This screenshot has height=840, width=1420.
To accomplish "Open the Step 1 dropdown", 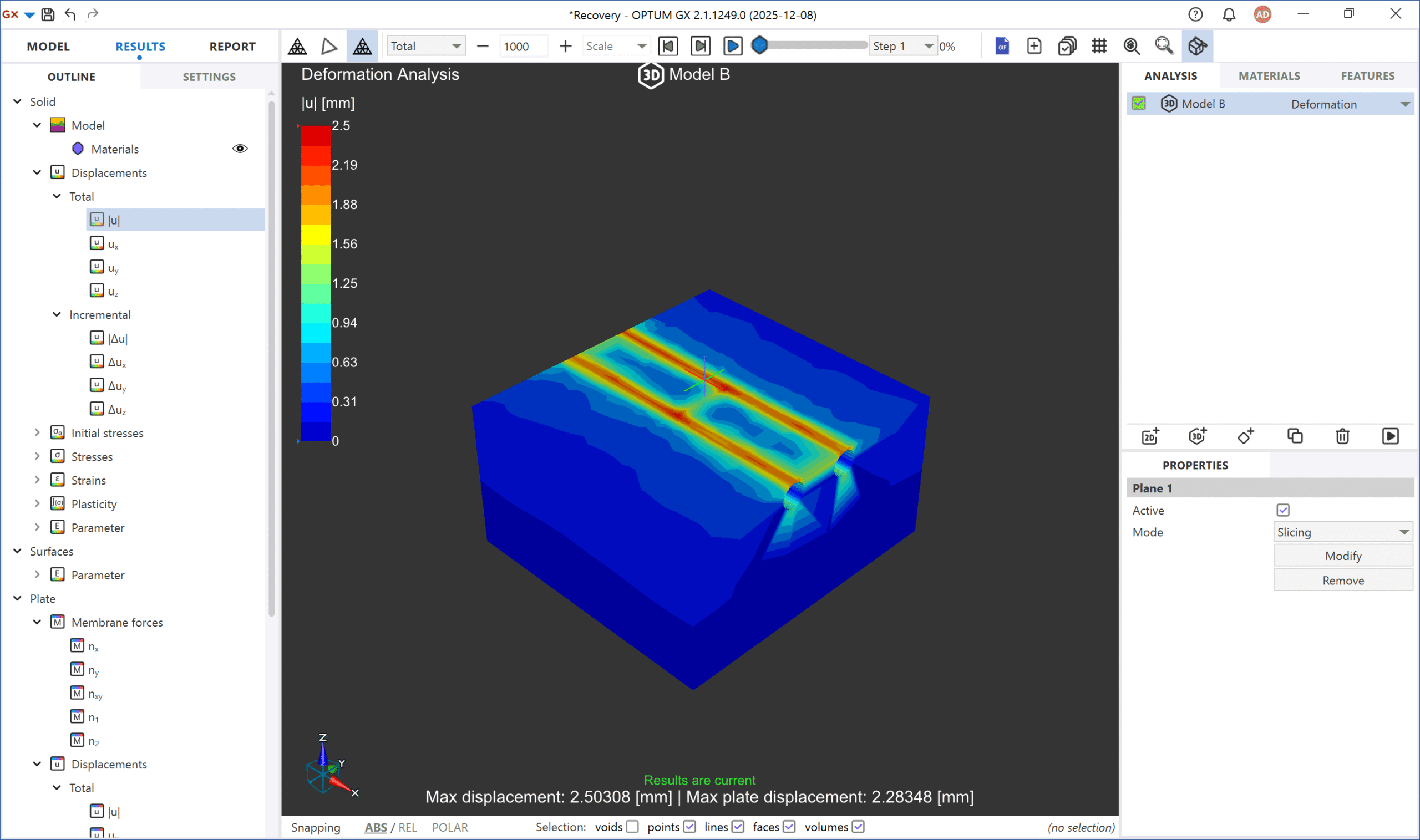I will pos(902,47).
